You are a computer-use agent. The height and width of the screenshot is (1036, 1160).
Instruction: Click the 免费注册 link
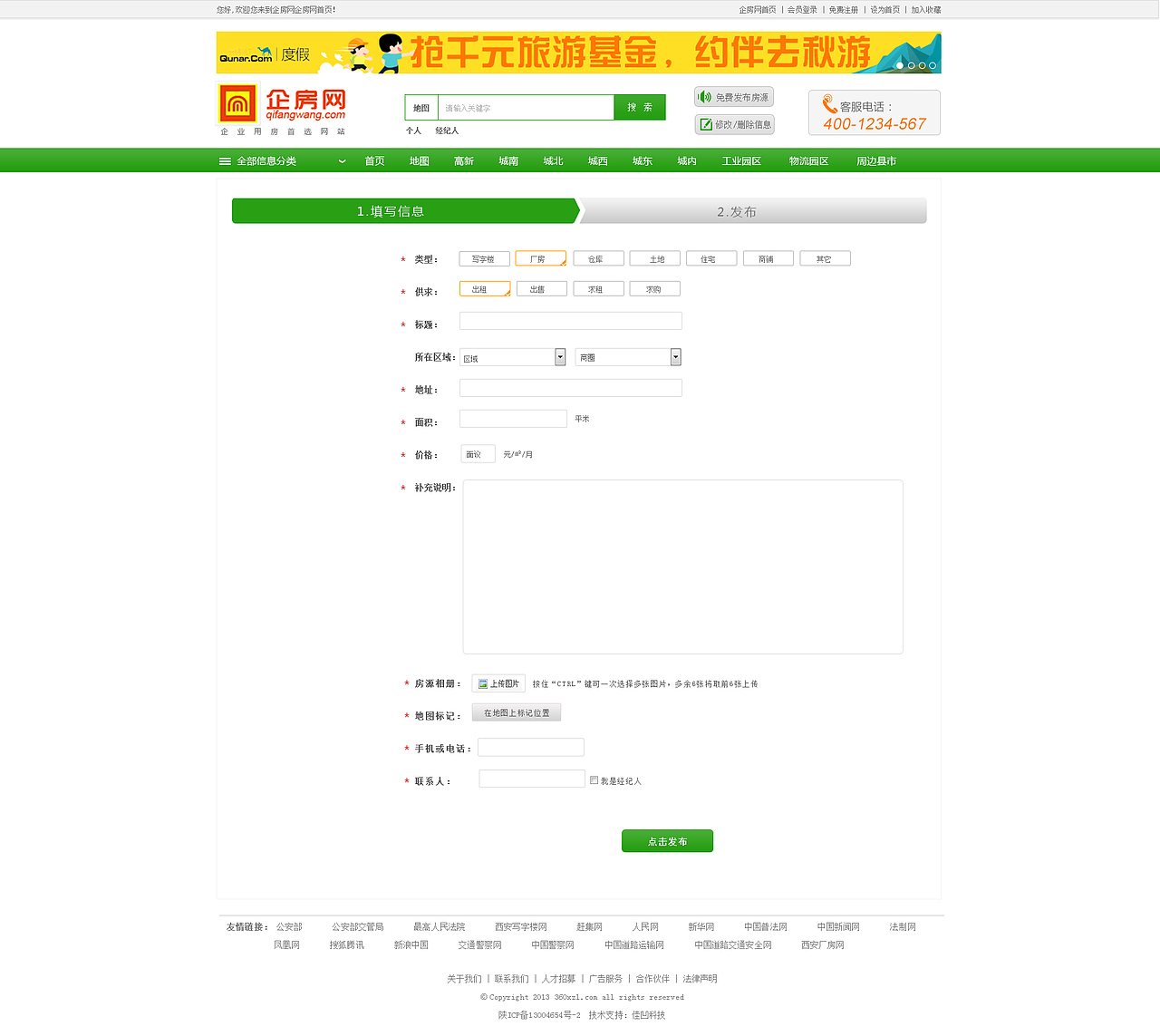[x=844, y=10]
